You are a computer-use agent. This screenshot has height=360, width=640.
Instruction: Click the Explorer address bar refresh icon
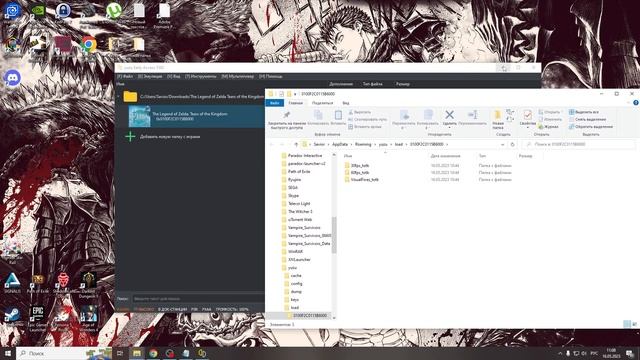[513, 144]
